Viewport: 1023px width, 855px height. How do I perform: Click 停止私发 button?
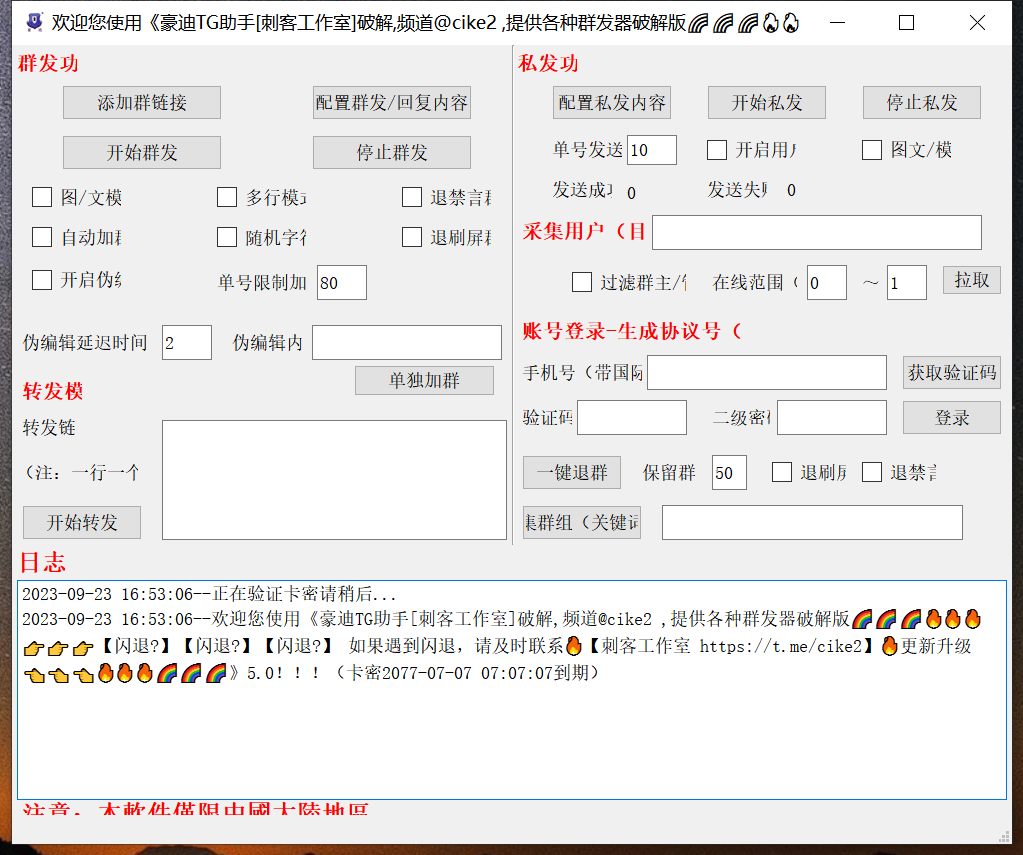921,102
